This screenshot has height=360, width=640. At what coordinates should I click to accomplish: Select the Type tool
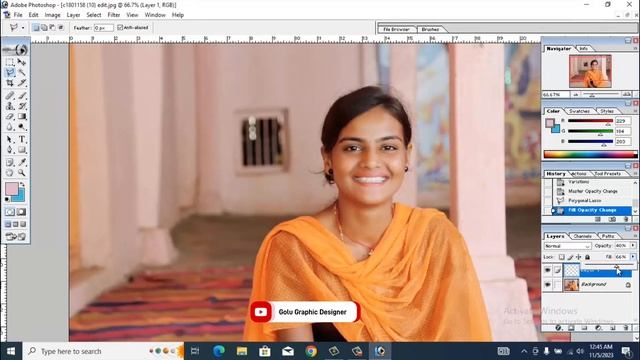pos(22,140)
